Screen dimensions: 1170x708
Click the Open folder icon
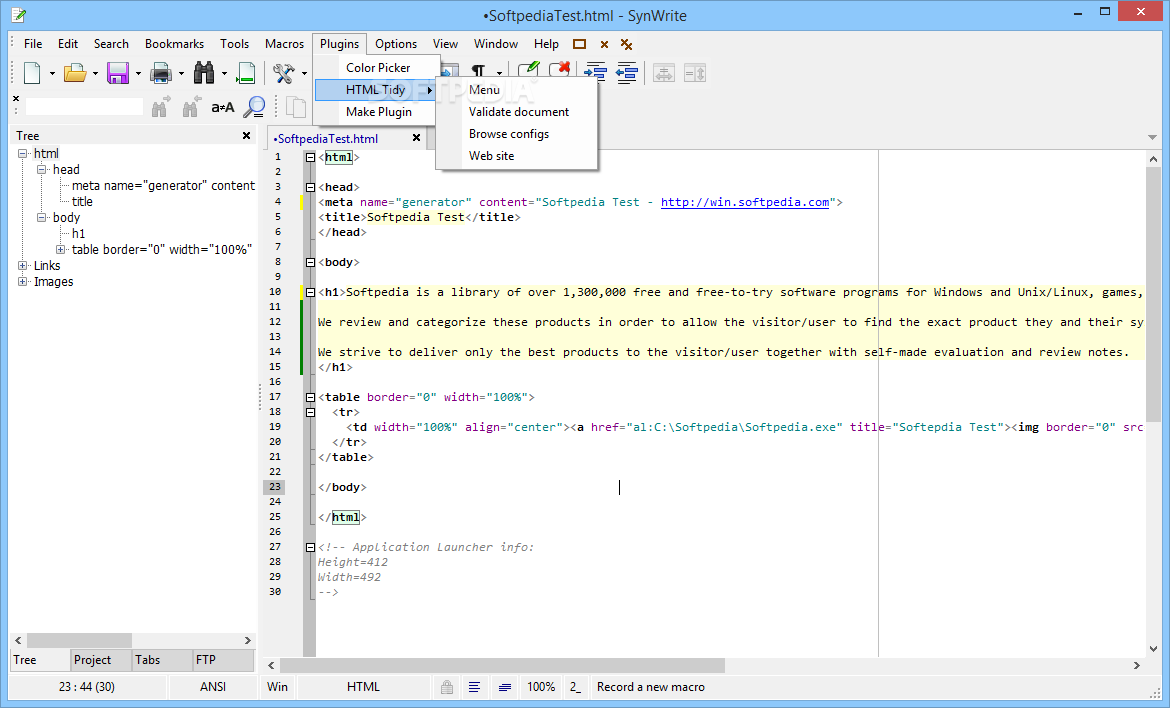pyautogui.click(x=75, y=73)
